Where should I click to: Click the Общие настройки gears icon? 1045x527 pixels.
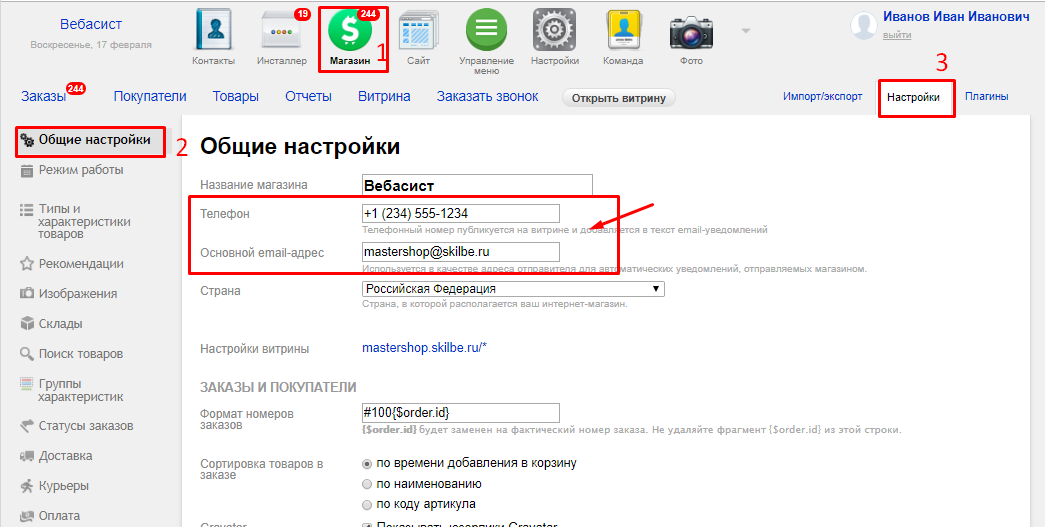point(27,141)
